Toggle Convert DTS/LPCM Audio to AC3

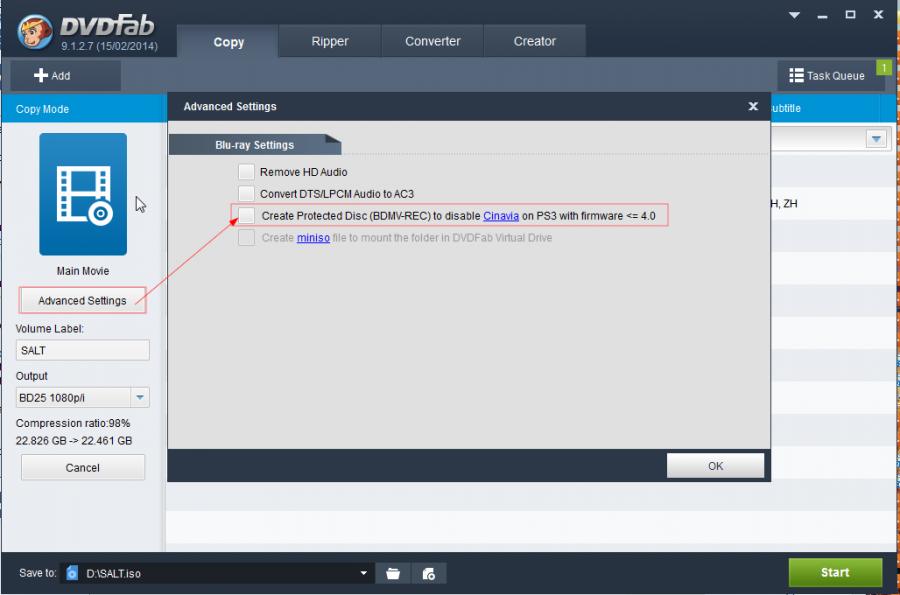pos(246,193)
